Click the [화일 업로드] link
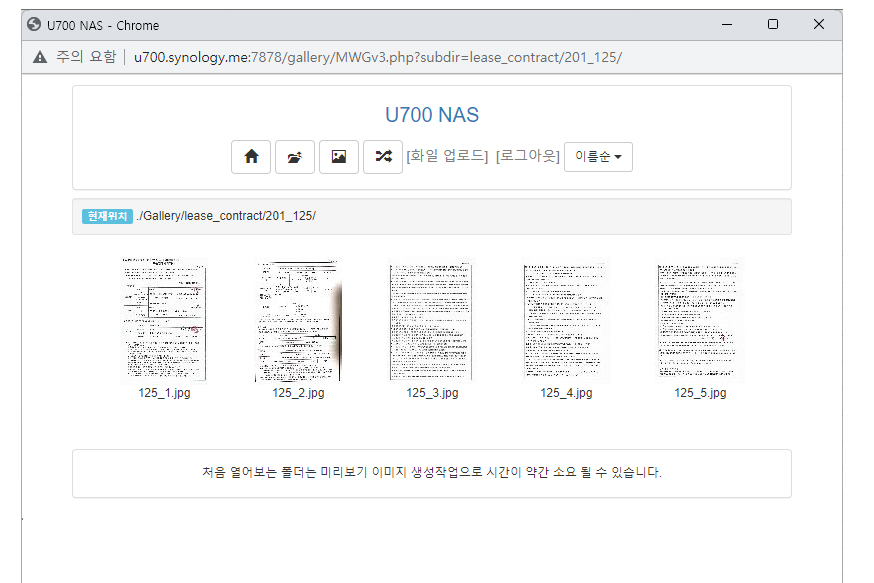The image size is (874, 583). coord(447,156)
